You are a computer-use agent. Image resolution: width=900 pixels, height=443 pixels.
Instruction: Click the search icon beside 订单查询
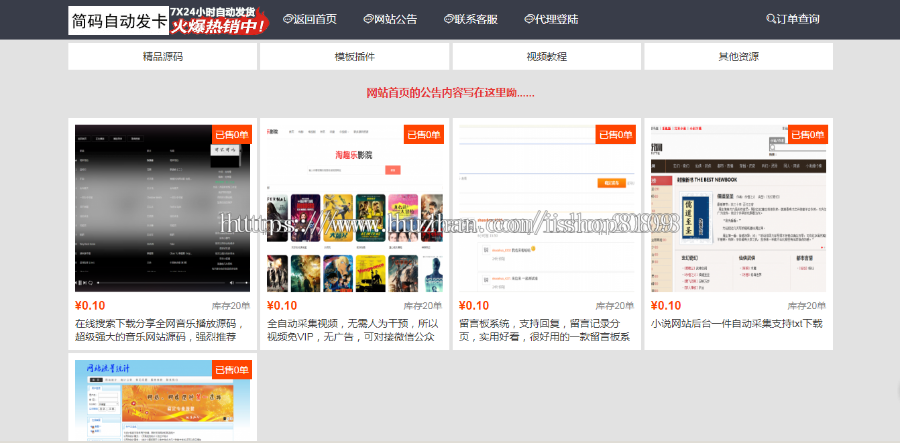click(771, 19)
